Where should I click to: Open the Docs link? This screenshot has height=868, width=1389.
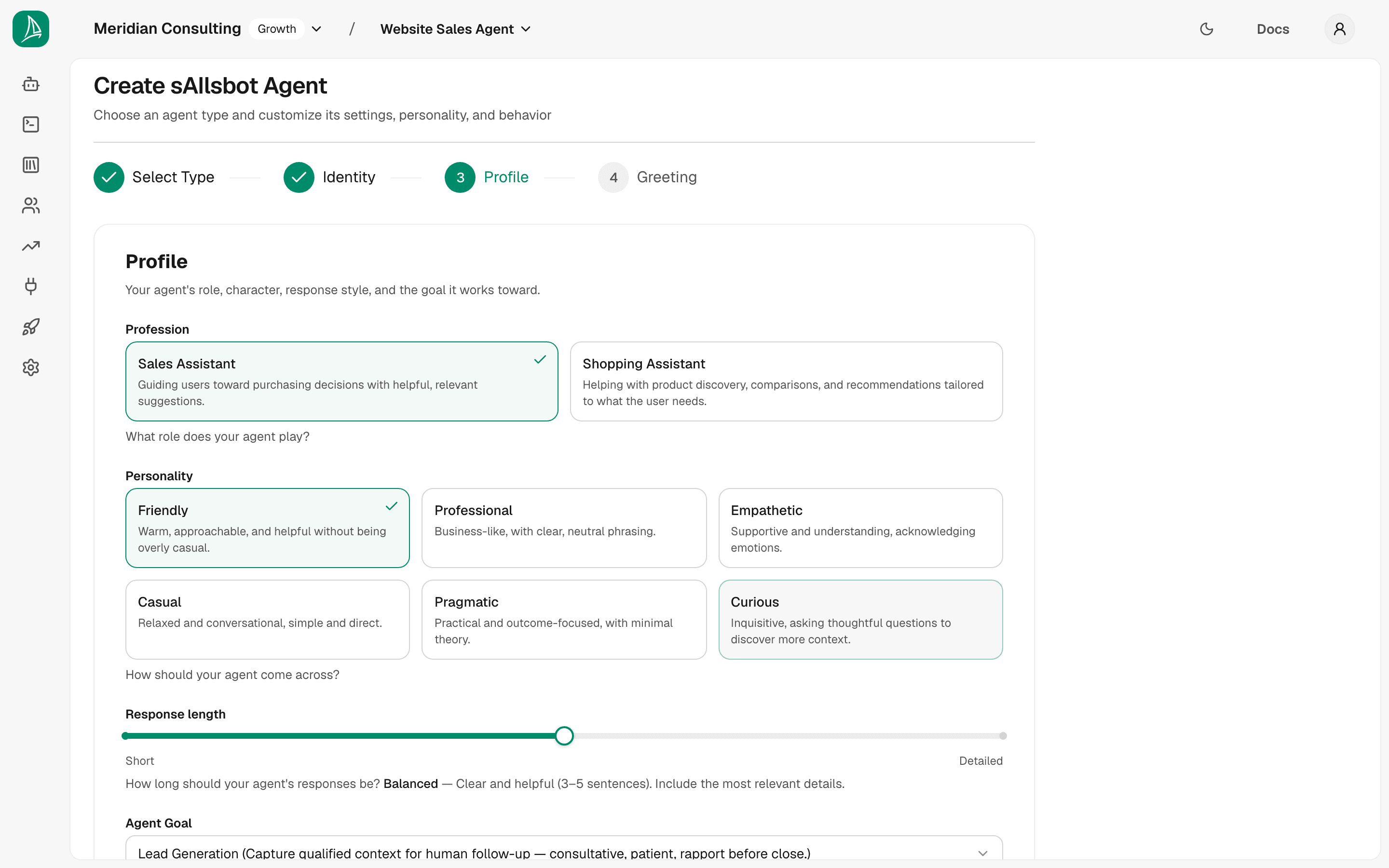[x=1272, y=29]
